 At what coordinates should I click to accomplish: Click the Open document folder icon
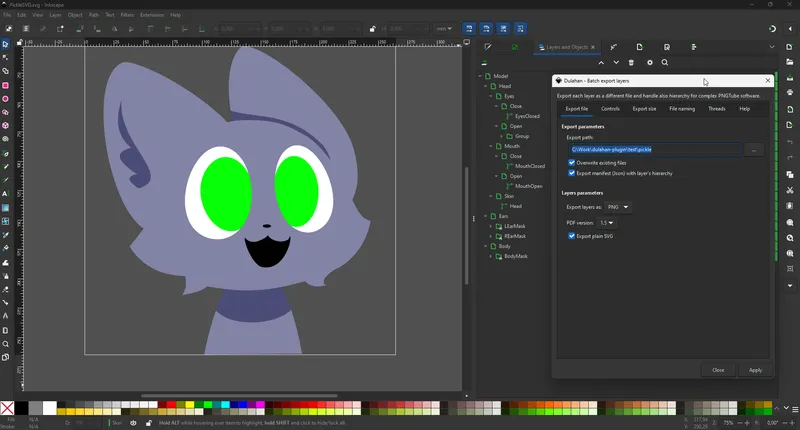tap(790, 62)
